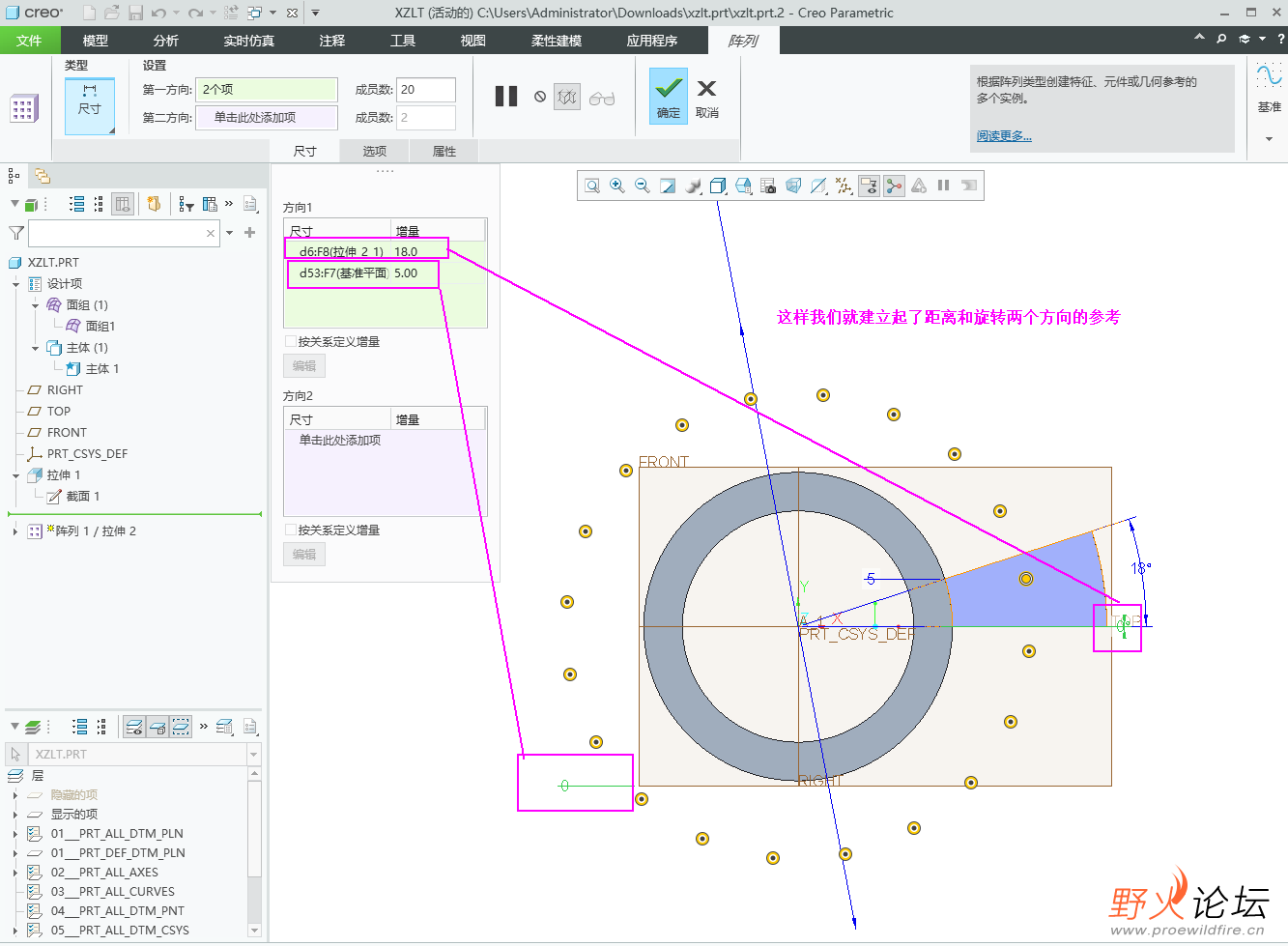1288x946 pixels.
Task: Click the Zoom In magnifier icon
Action: (617, 186)
